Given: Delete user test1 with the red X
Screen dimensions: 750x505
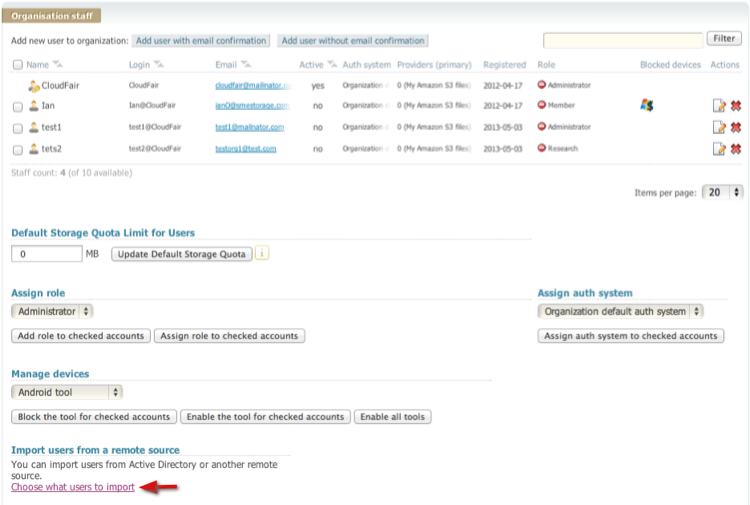Looking at the screenshot, I should tap(735, 127).
